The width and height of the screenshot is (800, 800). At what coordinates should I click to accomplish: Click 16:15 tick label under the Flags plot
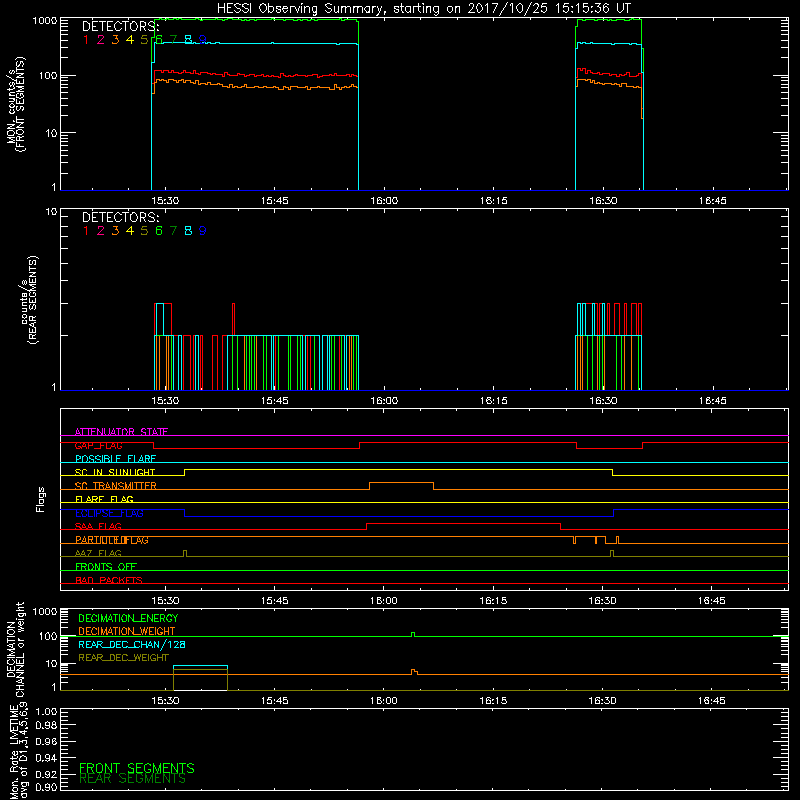[x=493, y=601]
